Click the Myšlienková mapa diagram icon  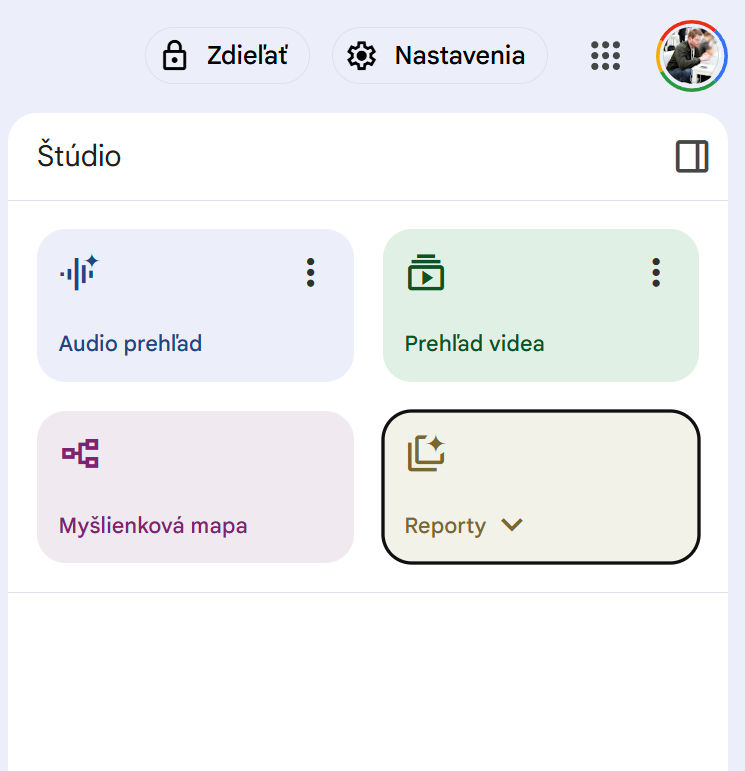pyautogui.click(x=80, y=454)
